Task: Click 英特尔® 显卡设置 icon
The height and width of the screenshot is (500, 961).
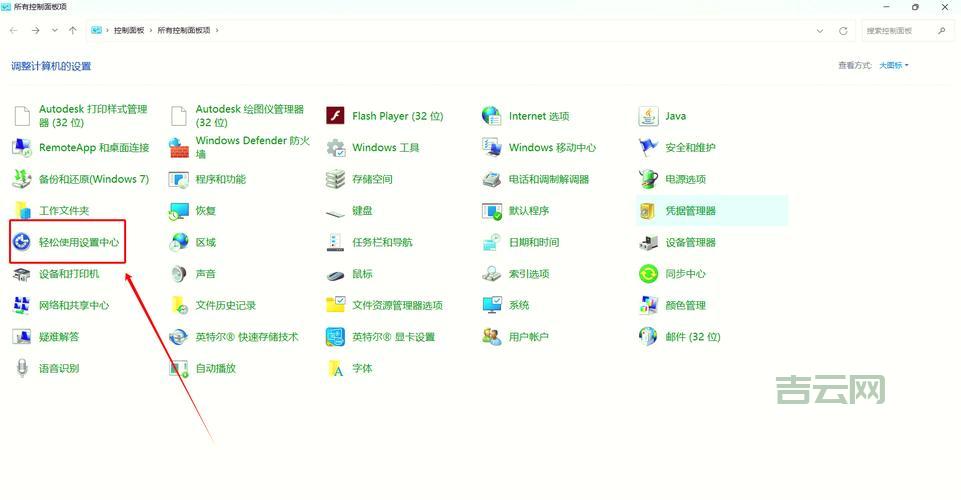Action: [335, 337]
